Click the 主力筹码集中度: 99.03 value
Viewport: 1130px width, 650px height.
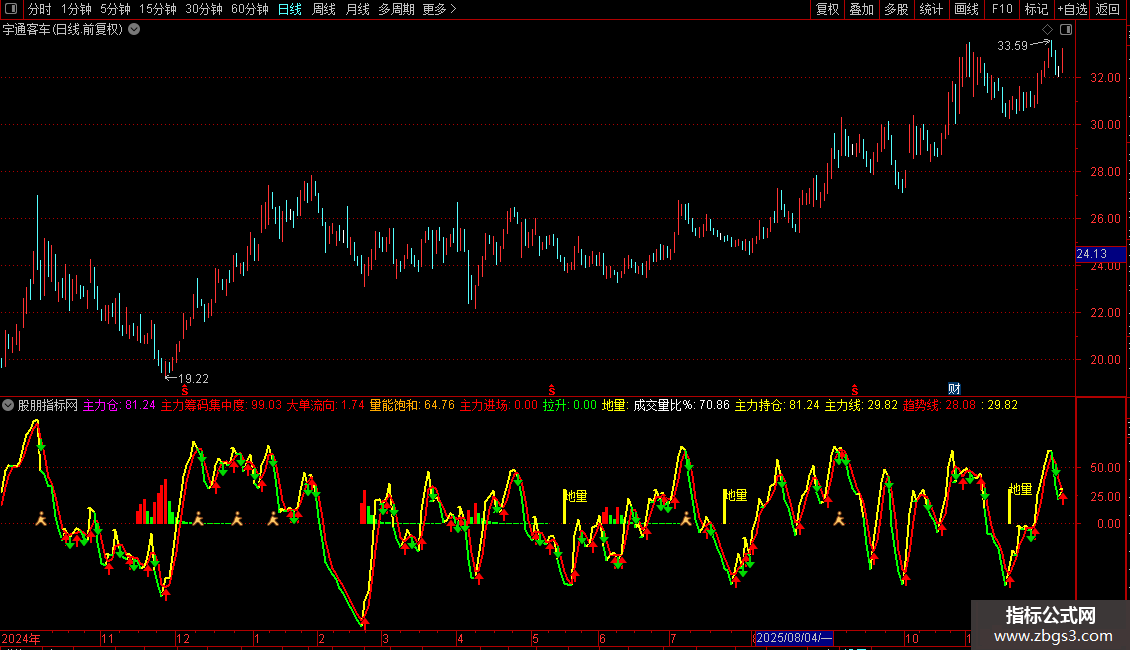[x=221, y=405]
